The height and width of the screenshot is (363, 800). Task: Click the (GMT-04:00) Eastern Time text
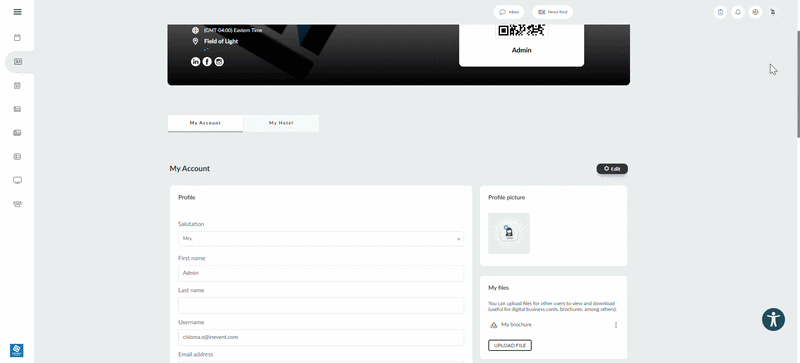click(233, 30)
